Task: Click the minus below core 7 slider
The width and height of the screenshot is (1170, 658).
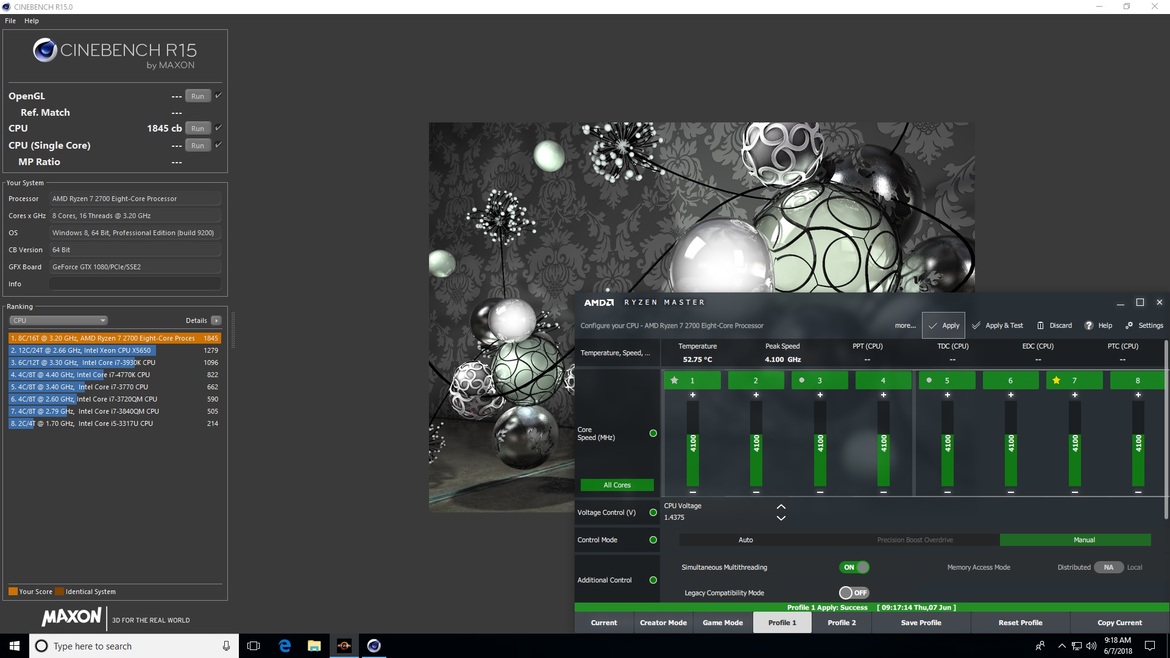Action: pyautogui.click(x=1074, y=492)
